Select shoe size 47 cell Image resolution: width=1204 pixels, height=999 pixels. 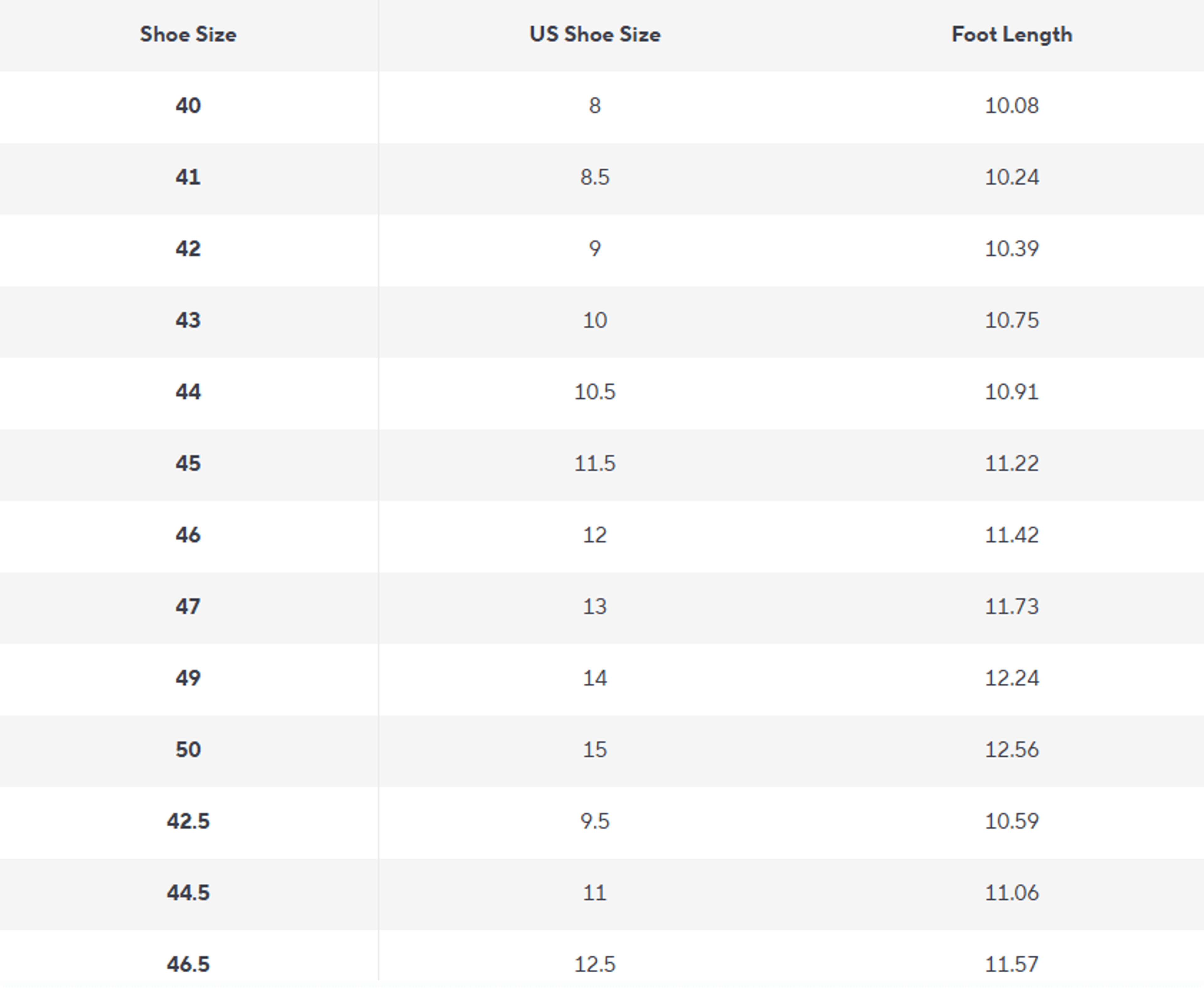(x=188, y=607)
